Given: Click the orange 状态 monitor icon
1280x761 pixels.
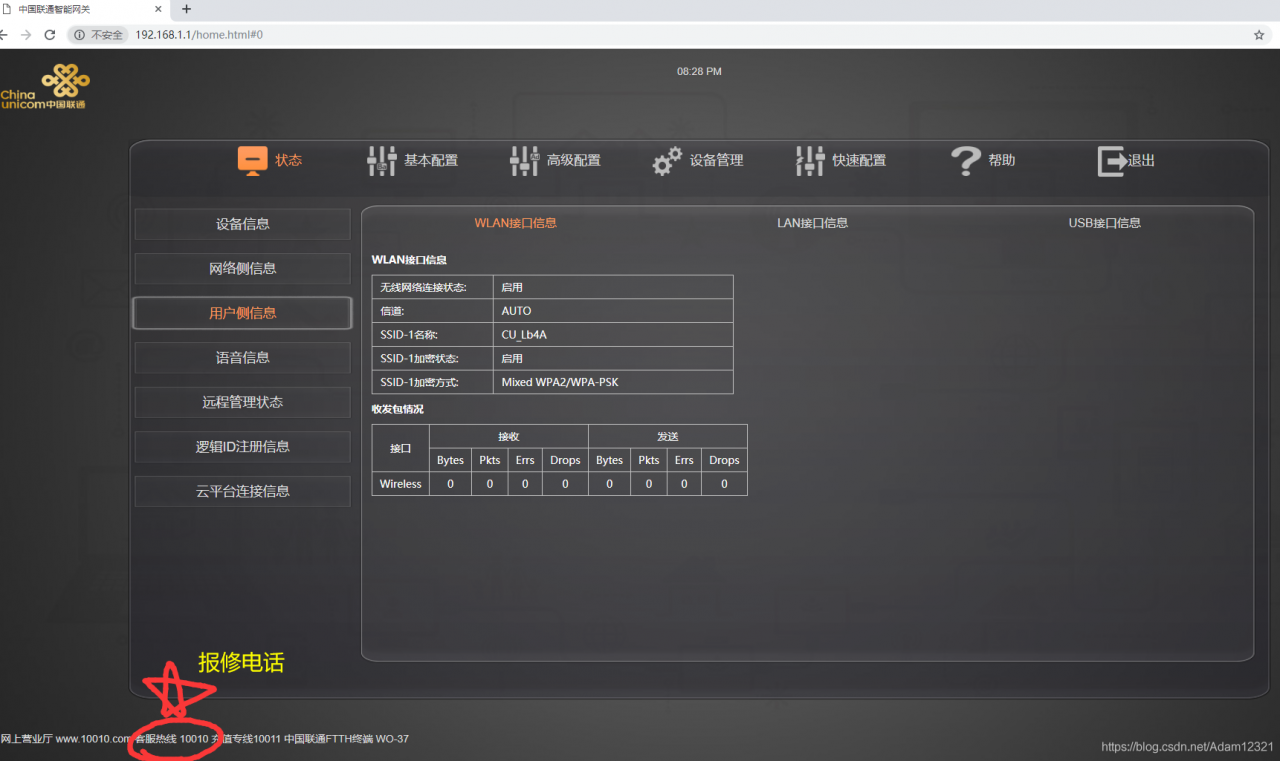Looking at the screenshot, I should coord(252,160).
